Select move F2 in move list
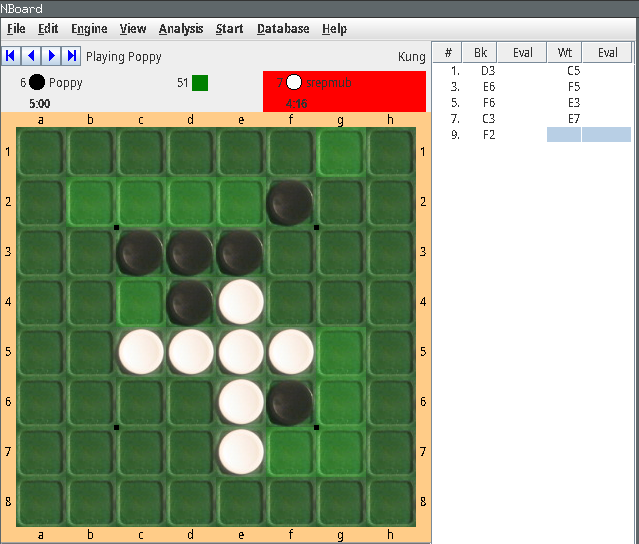639x544 pixels. pos(489,134)
